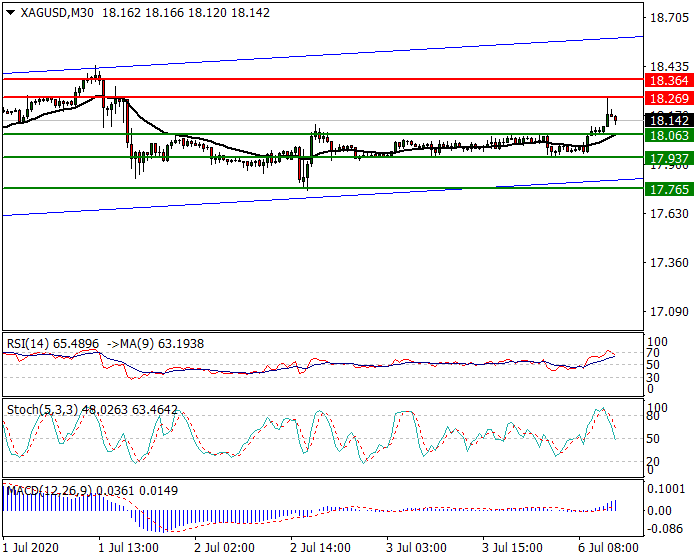The image size is (700, 560).
Task: Click the RSI(14) indicator label
Action: pyautogui.click(x=28, y=344)
